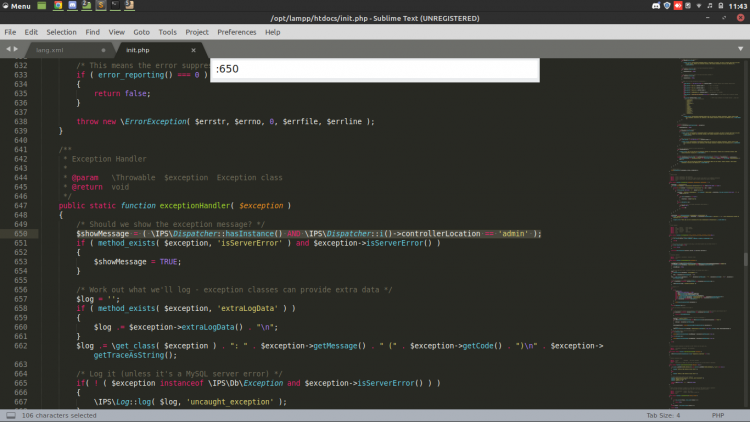Open the Goto menu
Image resolution: width=750 pixels, height=422 pixels.
(141, 32)
